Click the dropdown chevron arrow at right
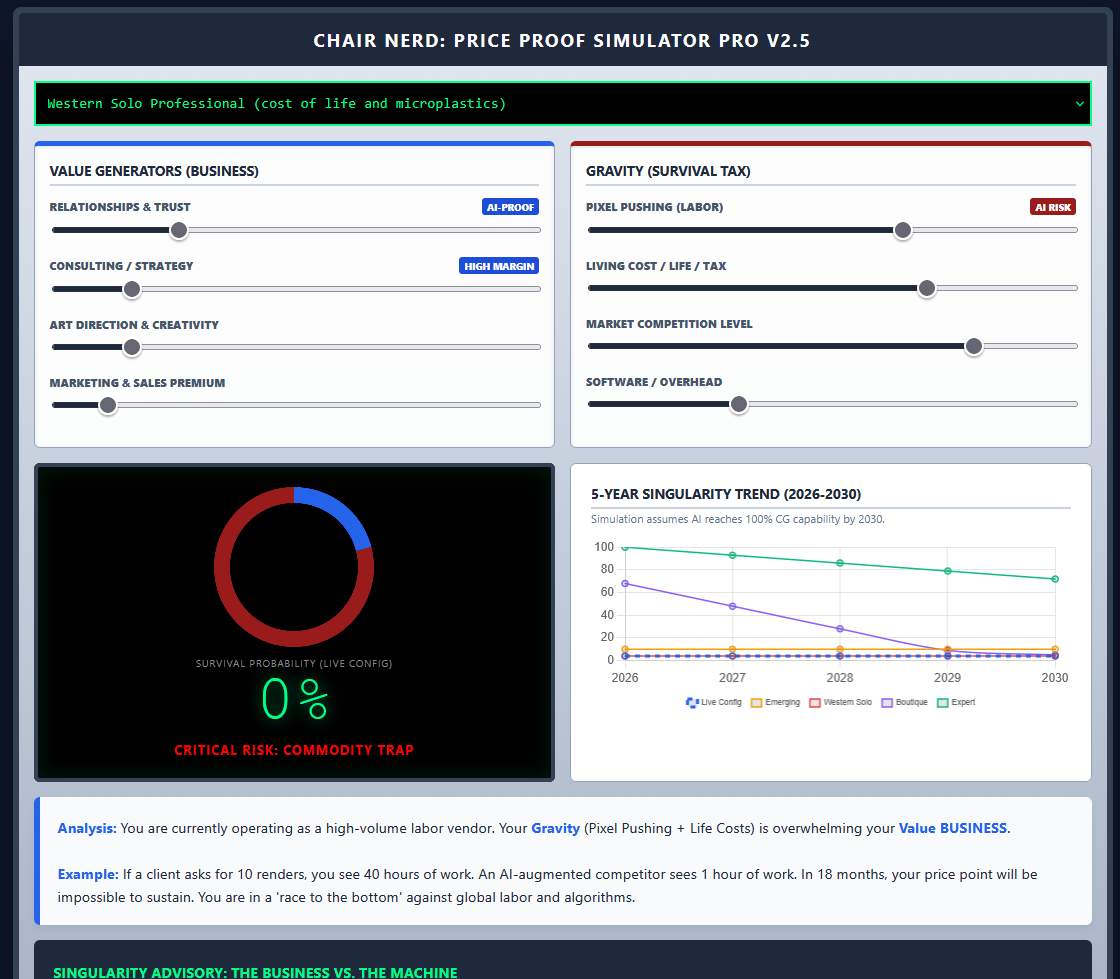This screenshot has height=979, width=1120. point(1079,104)
